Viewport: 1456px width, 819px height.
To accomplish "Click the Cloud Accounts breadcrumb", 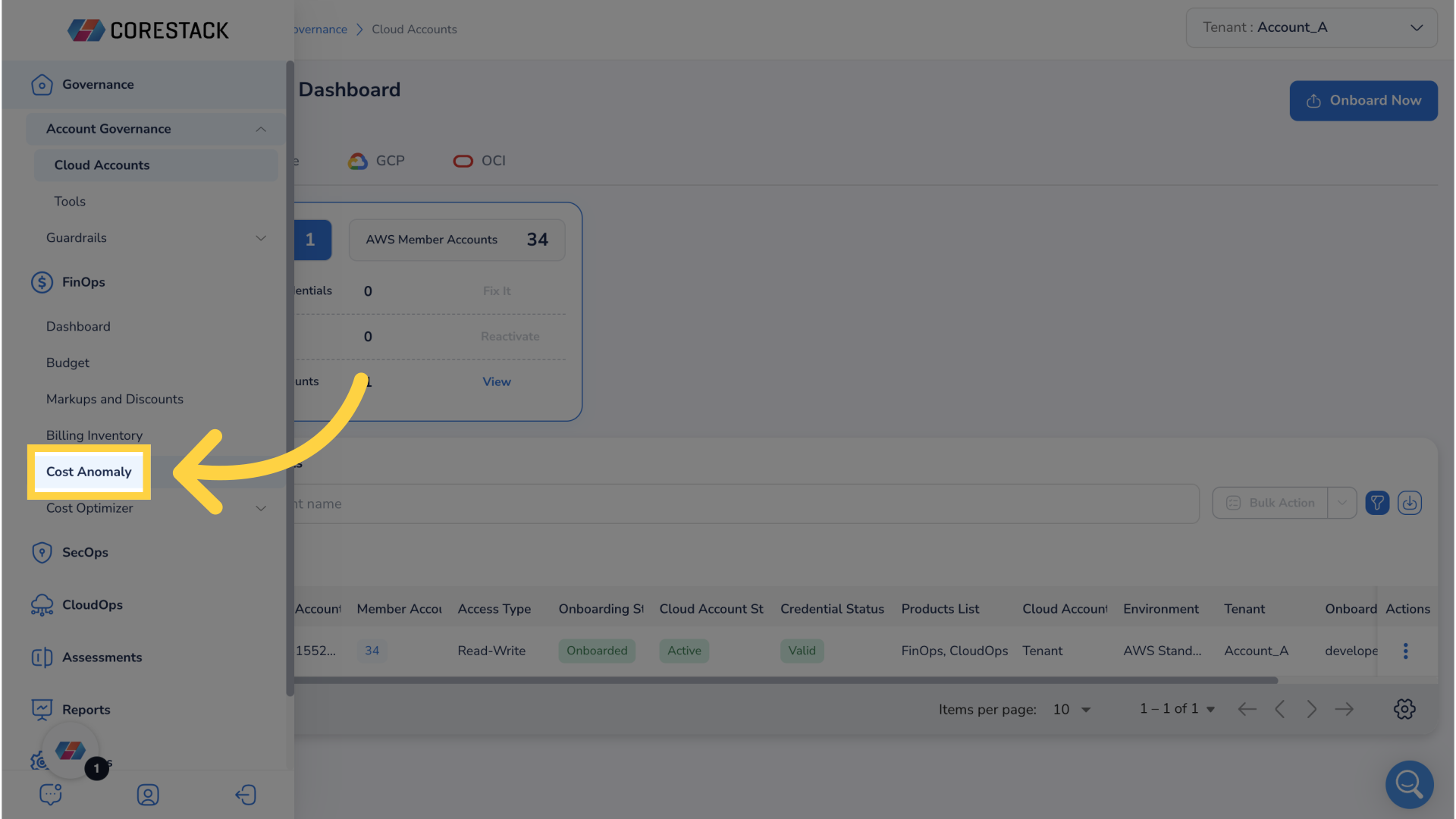I will (x=414, y=30).
